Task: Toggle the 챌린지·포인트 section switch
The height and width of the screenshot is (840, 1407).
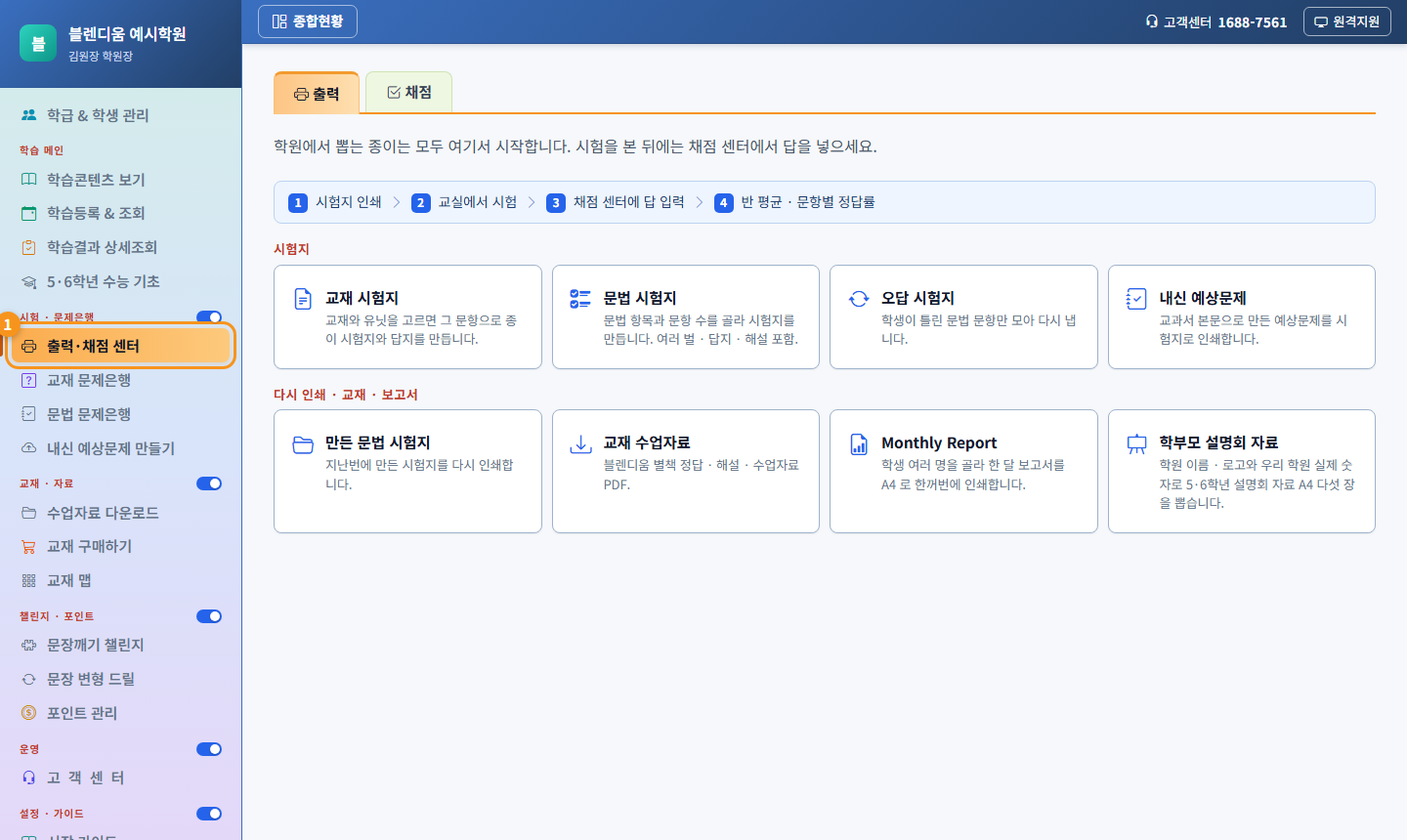Action: (209, 616)
